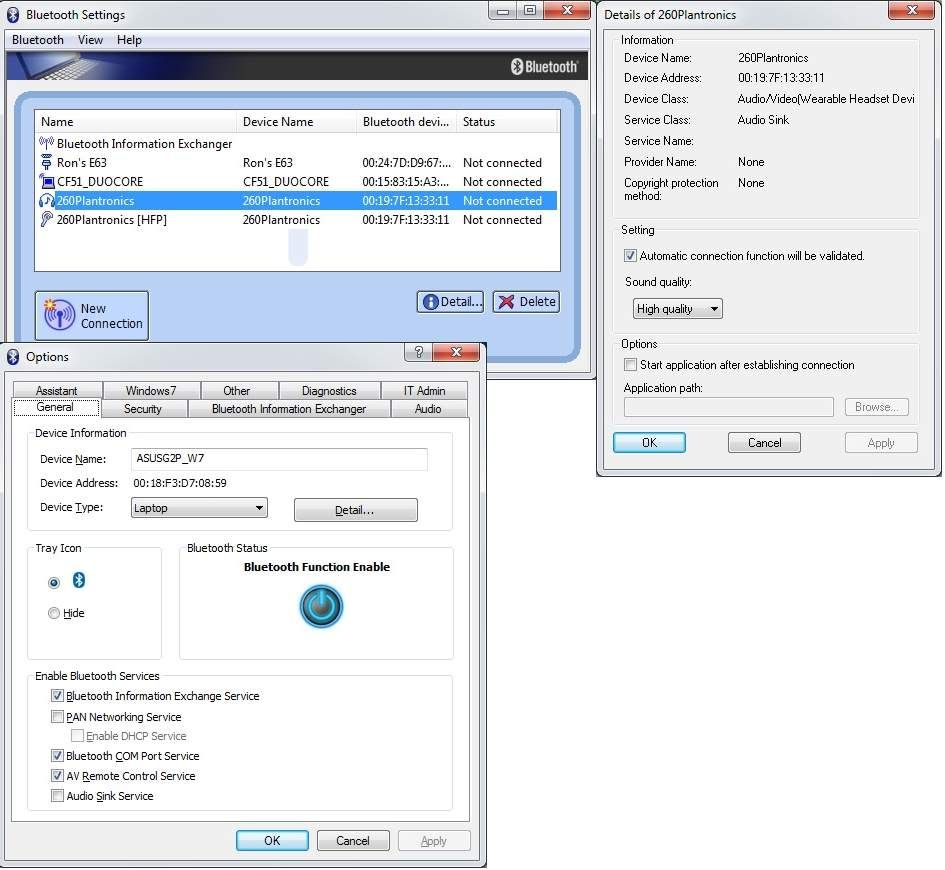Image resolution: width=945 pixels, height=870 pixels.
Task: Toggle Enable DHCP Service checkbox
Action: (77, 736)
